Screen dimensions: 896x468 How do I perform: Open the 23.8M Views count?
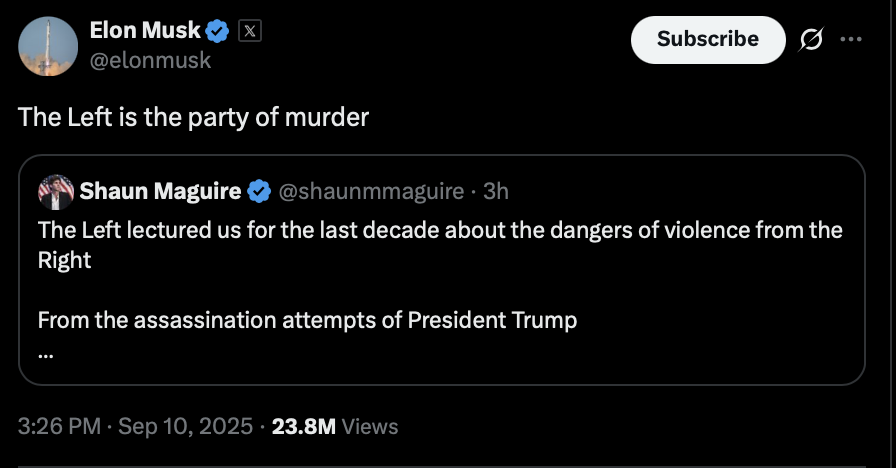tap(335, 426)
